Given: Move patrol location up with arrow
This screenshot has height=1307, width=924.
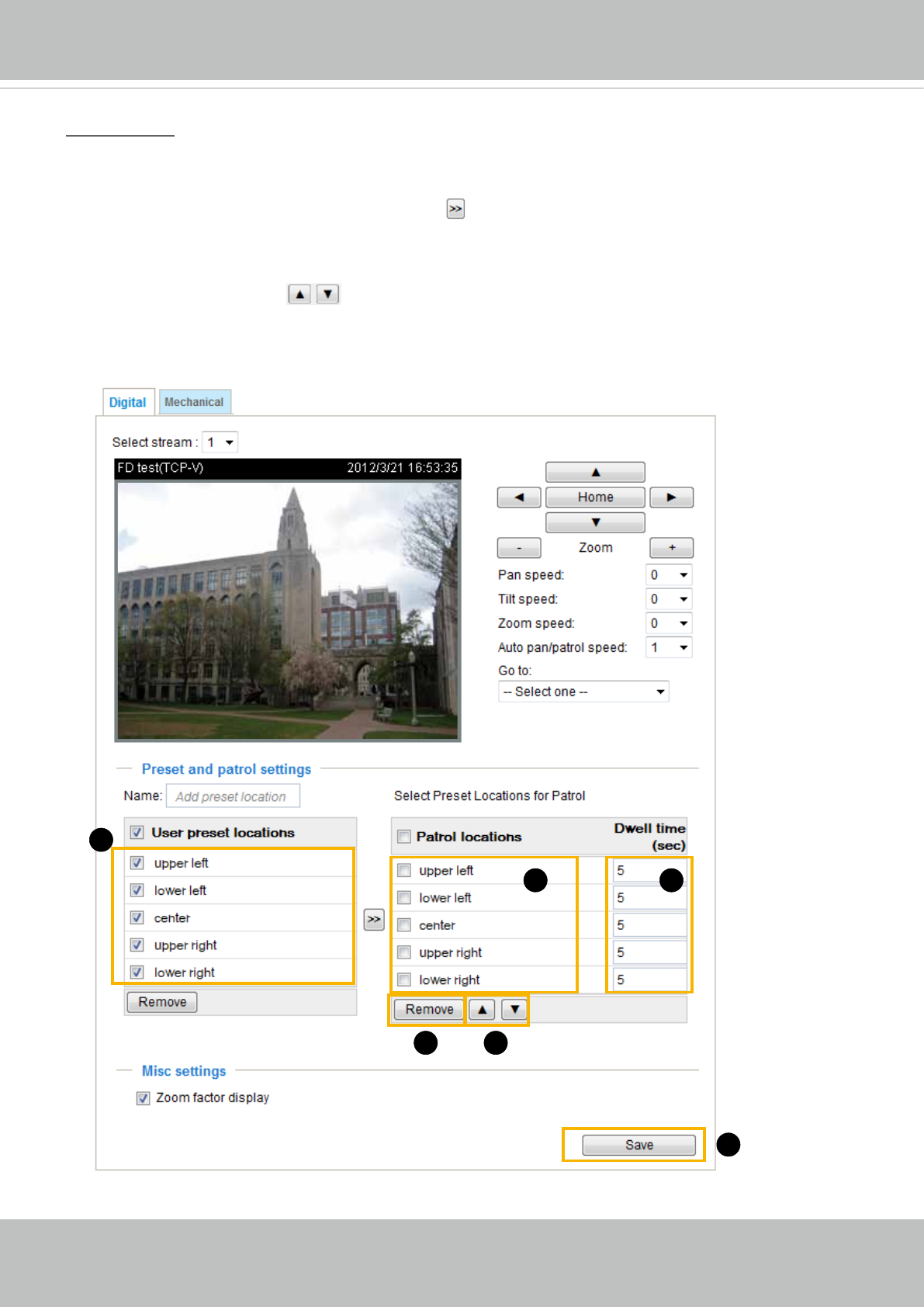Looking at the screenshot, I should point(482,1010).
